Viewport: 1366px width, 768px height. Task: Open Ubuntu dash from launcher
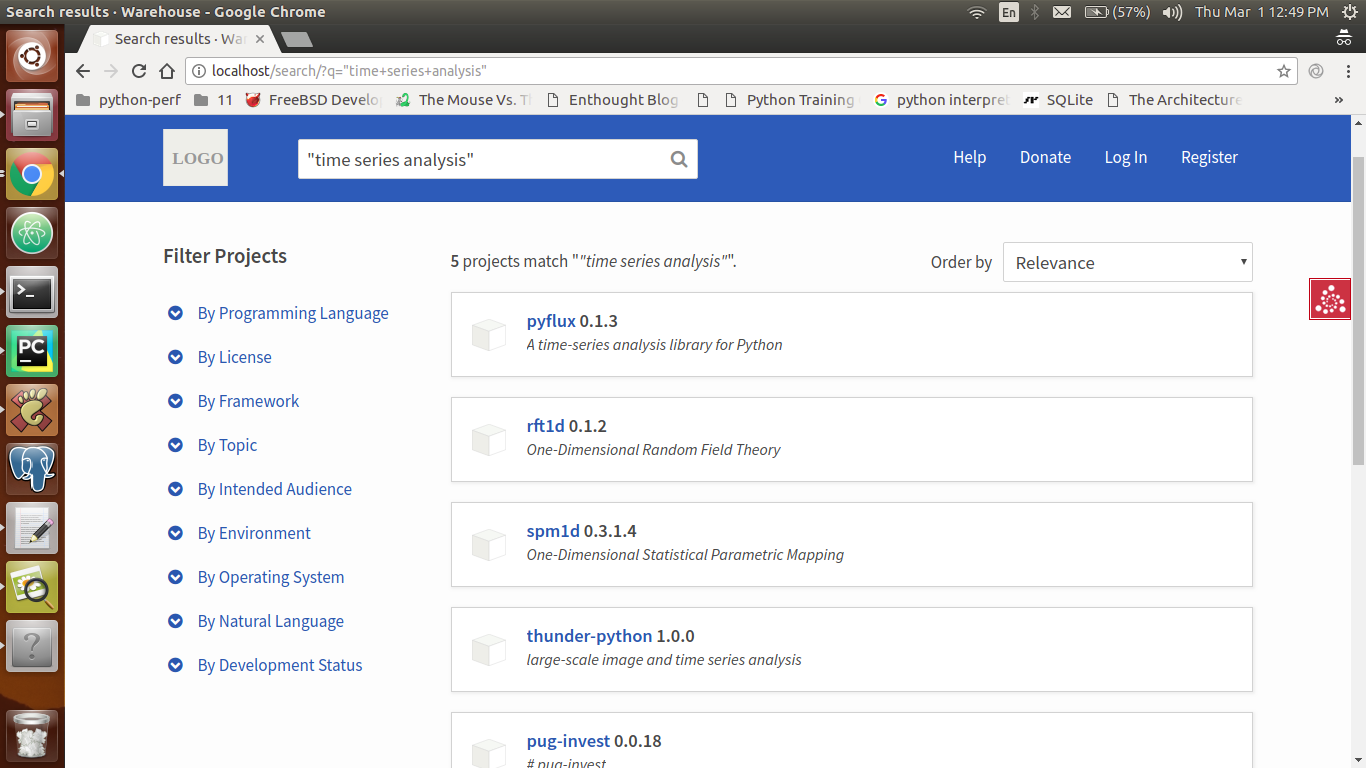tap(32, 56)
